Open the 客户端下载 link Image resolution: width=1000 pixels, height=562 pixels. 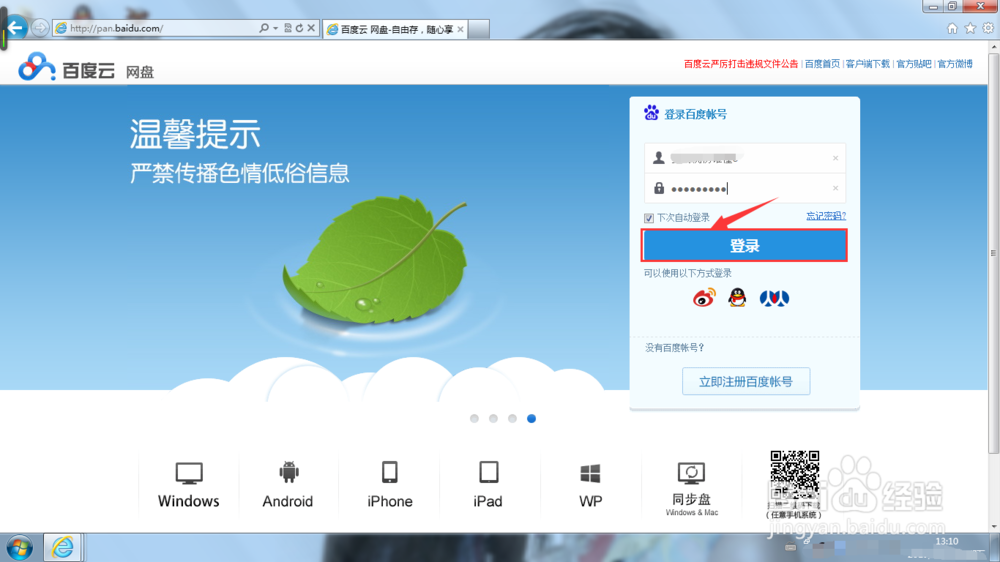coord(867,64)
